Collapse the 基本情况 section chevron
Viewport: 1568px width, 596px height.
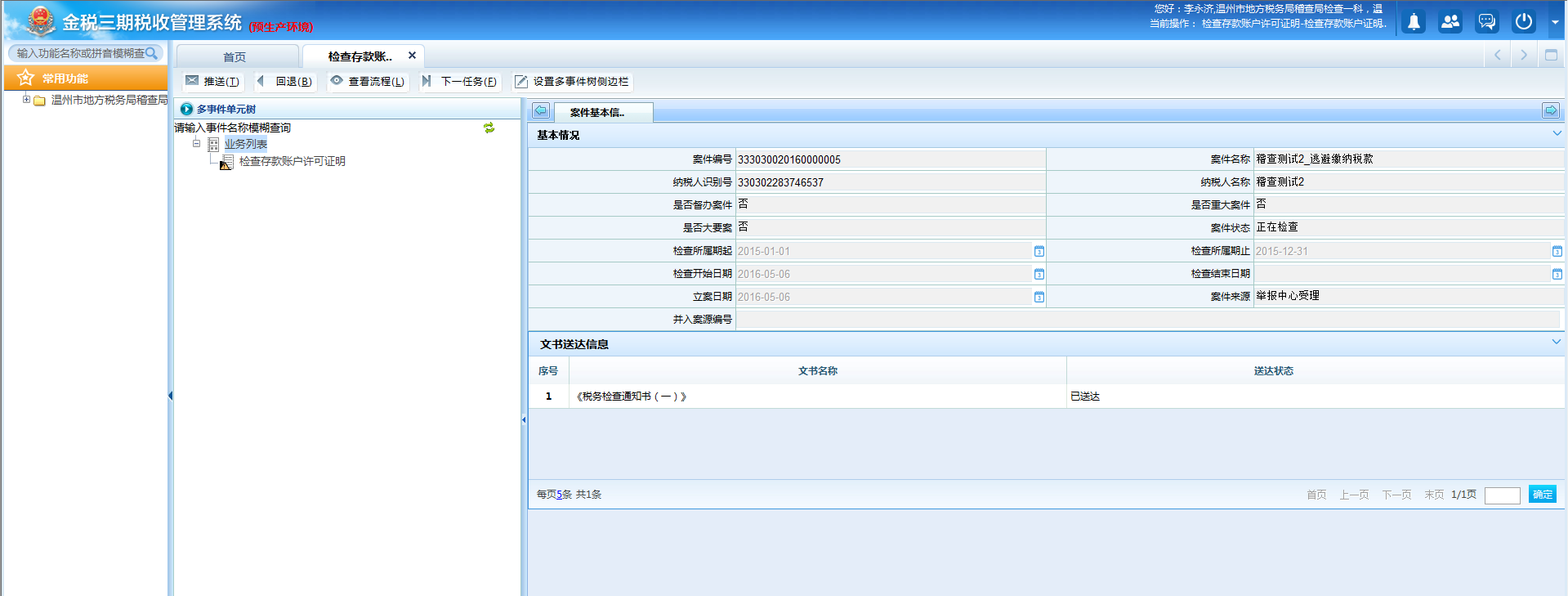tap(1557, 133)
